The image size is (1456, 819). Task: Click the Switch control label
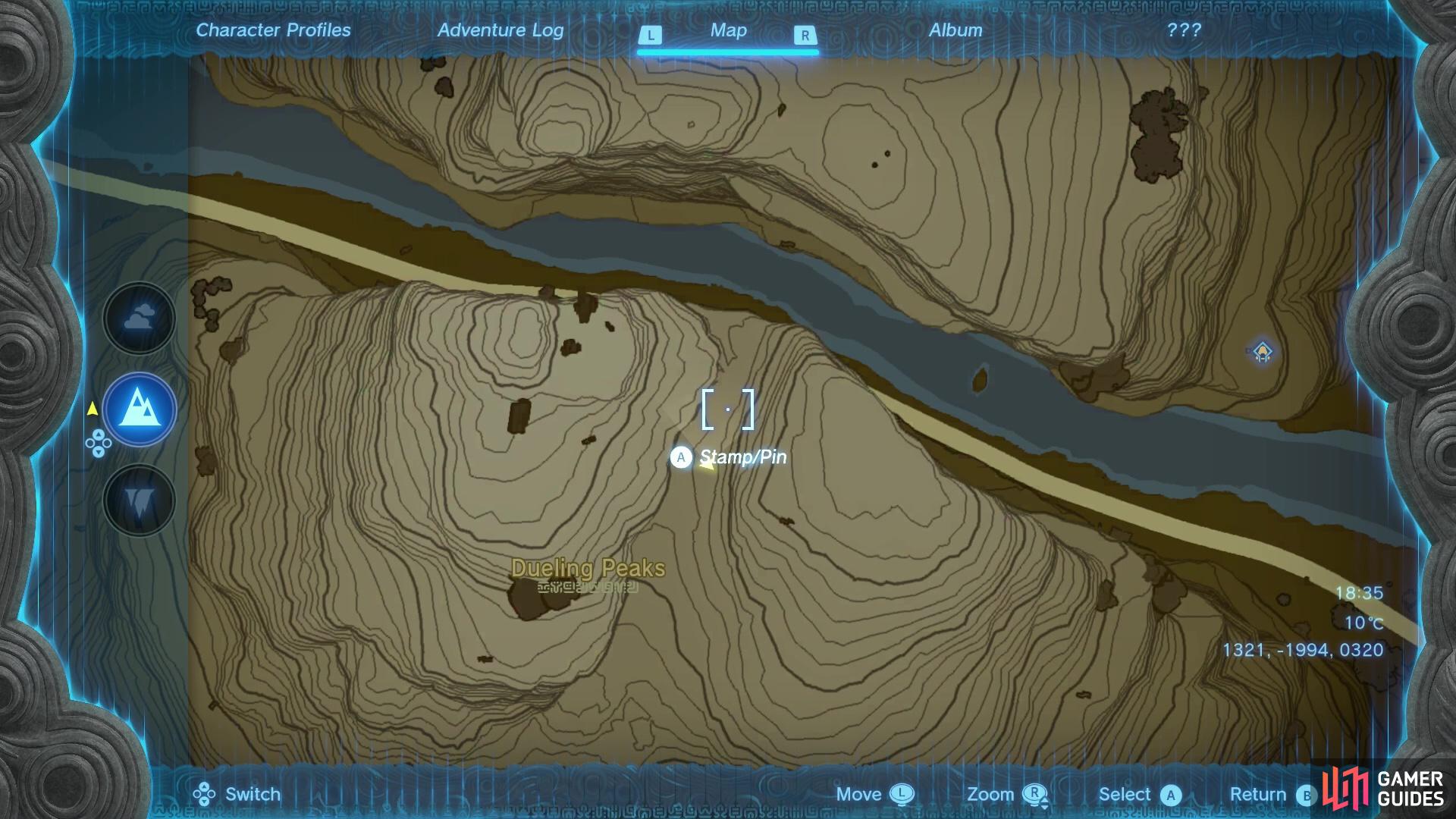click(253, 795)
